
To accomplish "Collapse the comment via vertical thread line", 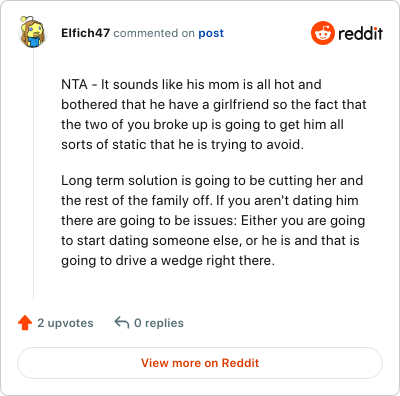I will coord(33,173).
